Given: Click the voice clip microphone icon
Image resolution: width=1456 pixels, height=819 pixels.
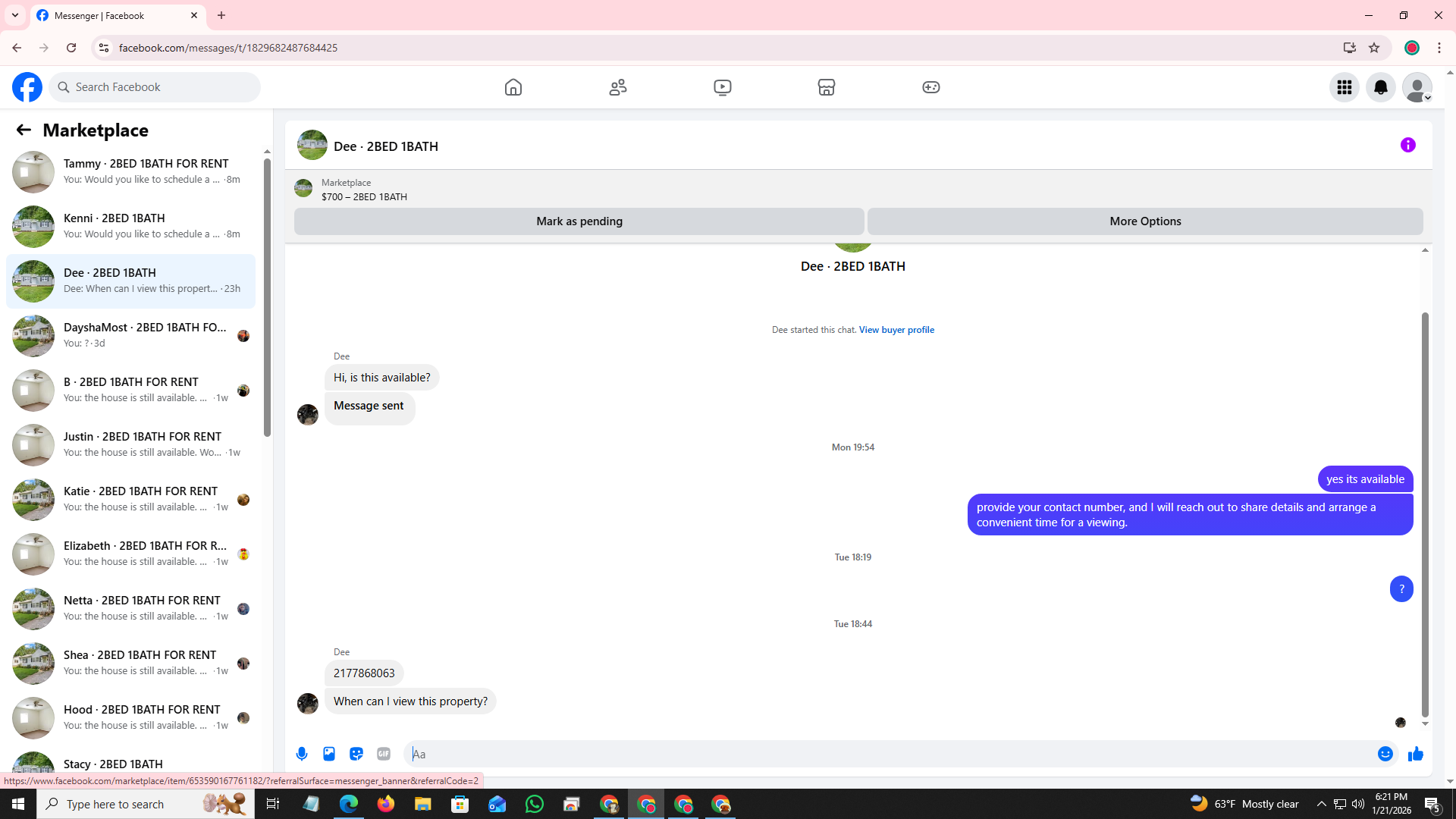Looking at the screenshot, I should click(302, 754).
